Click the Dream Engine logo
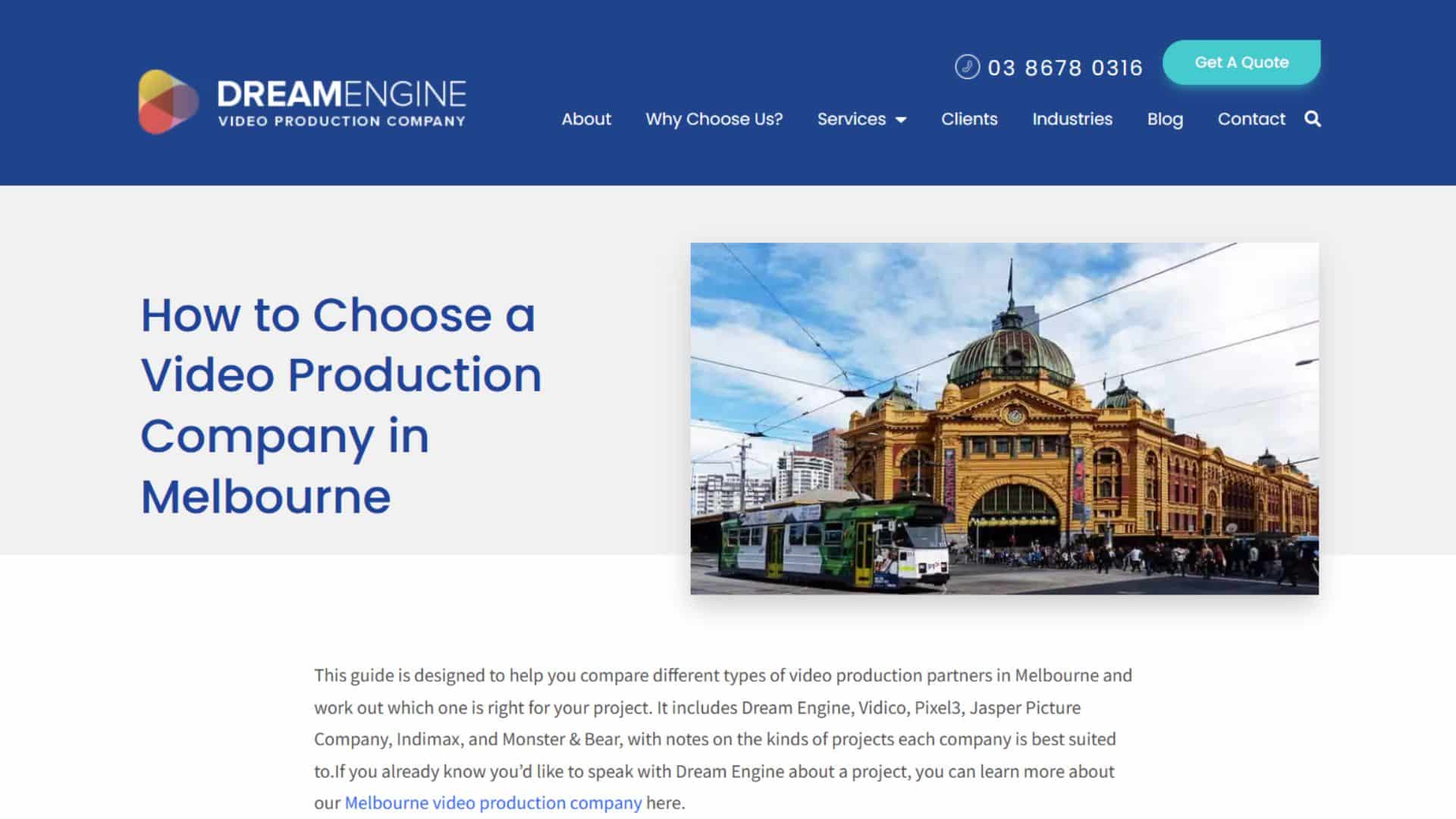Screen dimensions: 1456x819 point(303,102)
